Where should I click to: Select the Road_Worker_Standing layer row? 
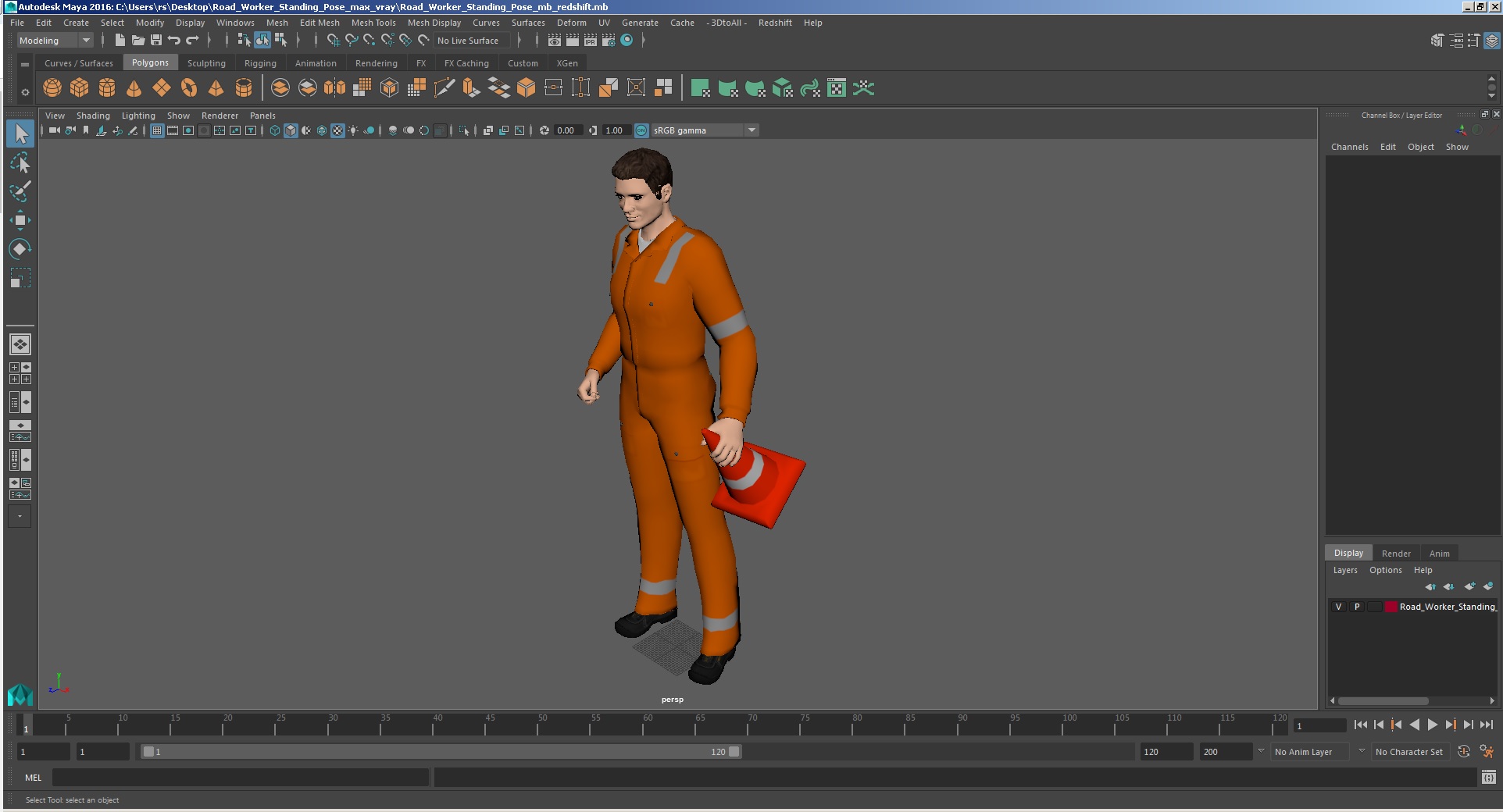(1413, 607)
